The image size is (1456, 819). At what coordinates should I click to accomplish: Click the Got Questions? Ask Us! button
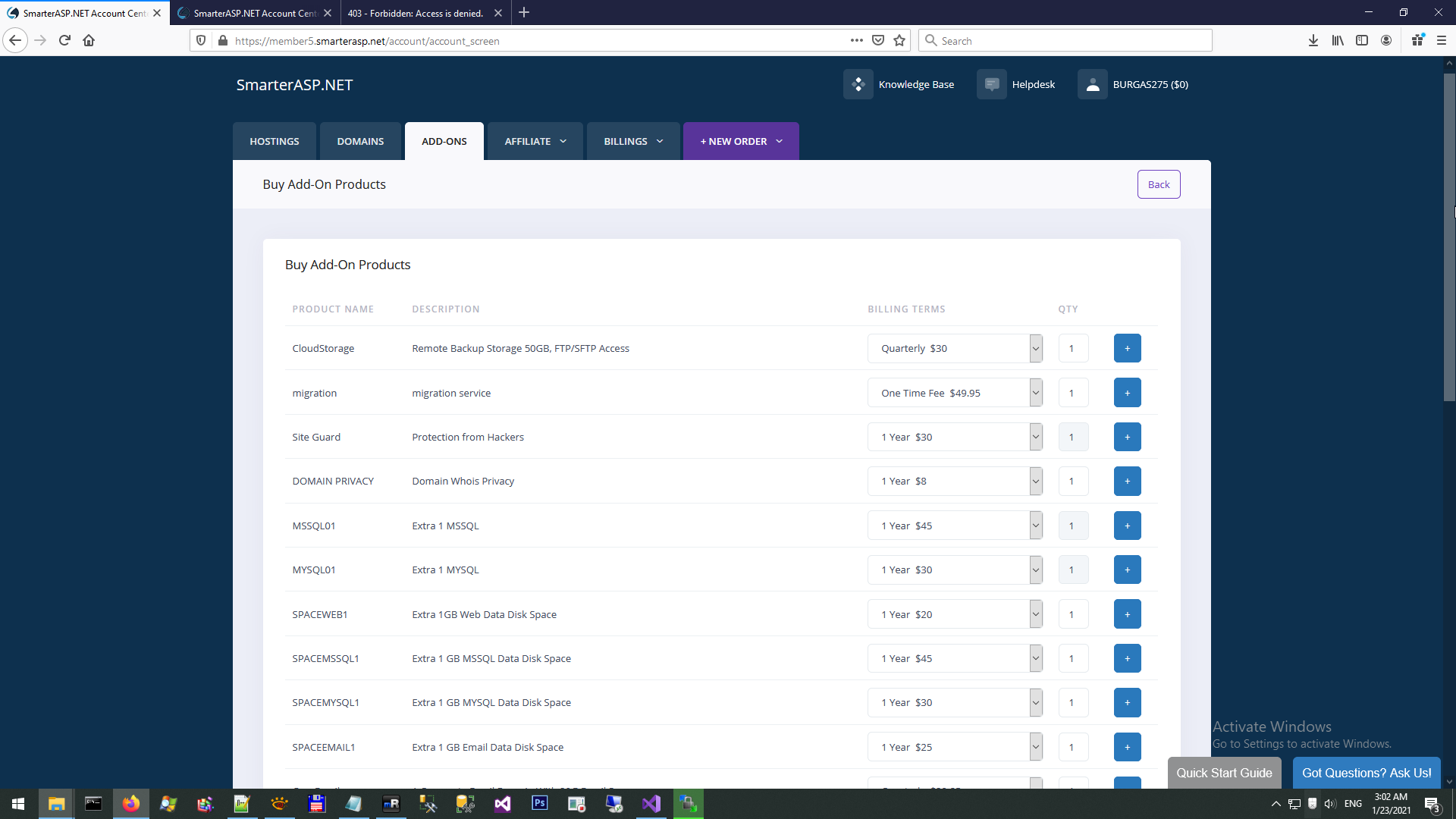(1366, 772)
